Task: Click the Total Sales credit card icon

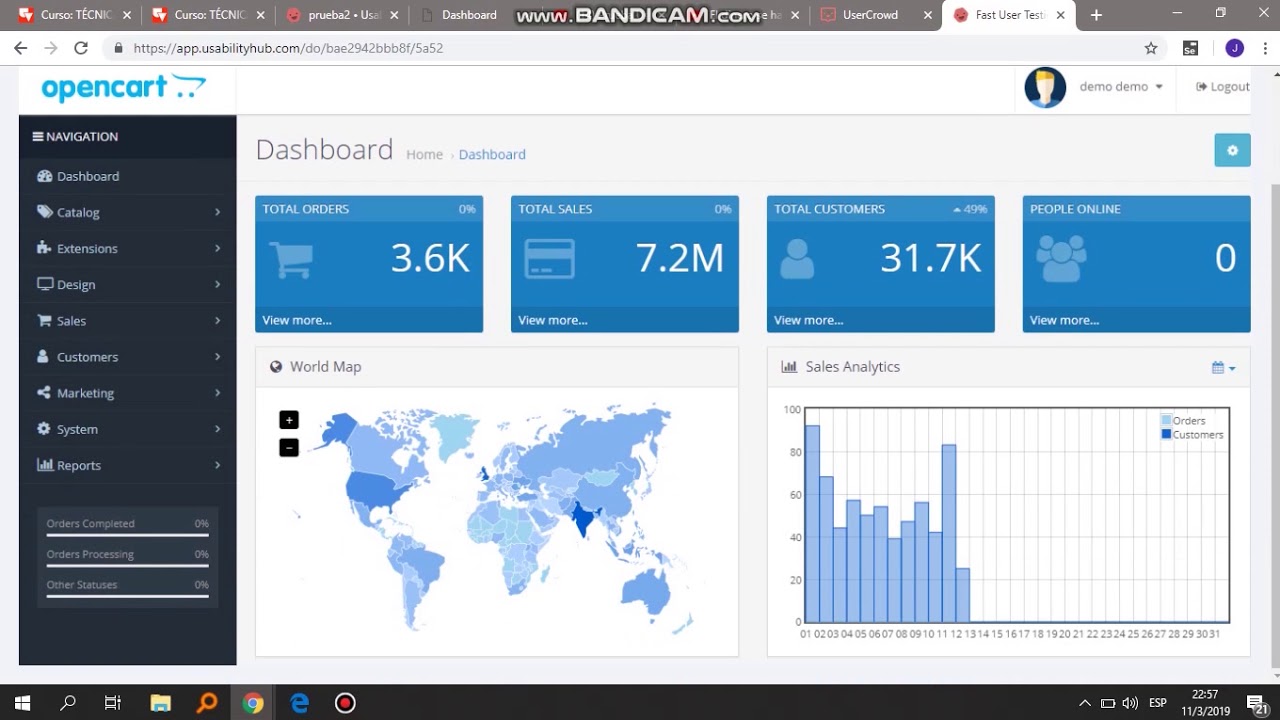Action: pos(549,259)
